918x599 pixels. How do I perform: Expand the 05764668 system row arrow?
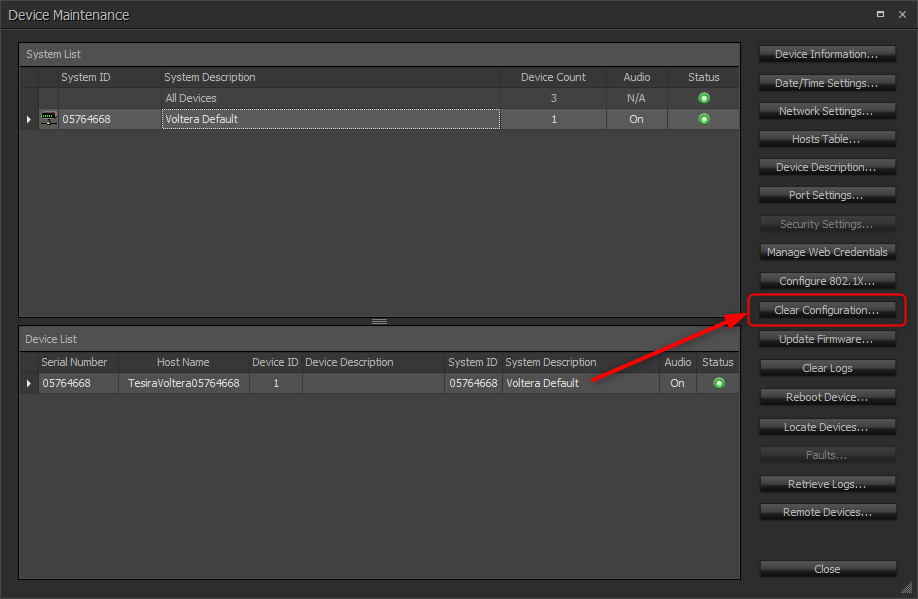29,119
